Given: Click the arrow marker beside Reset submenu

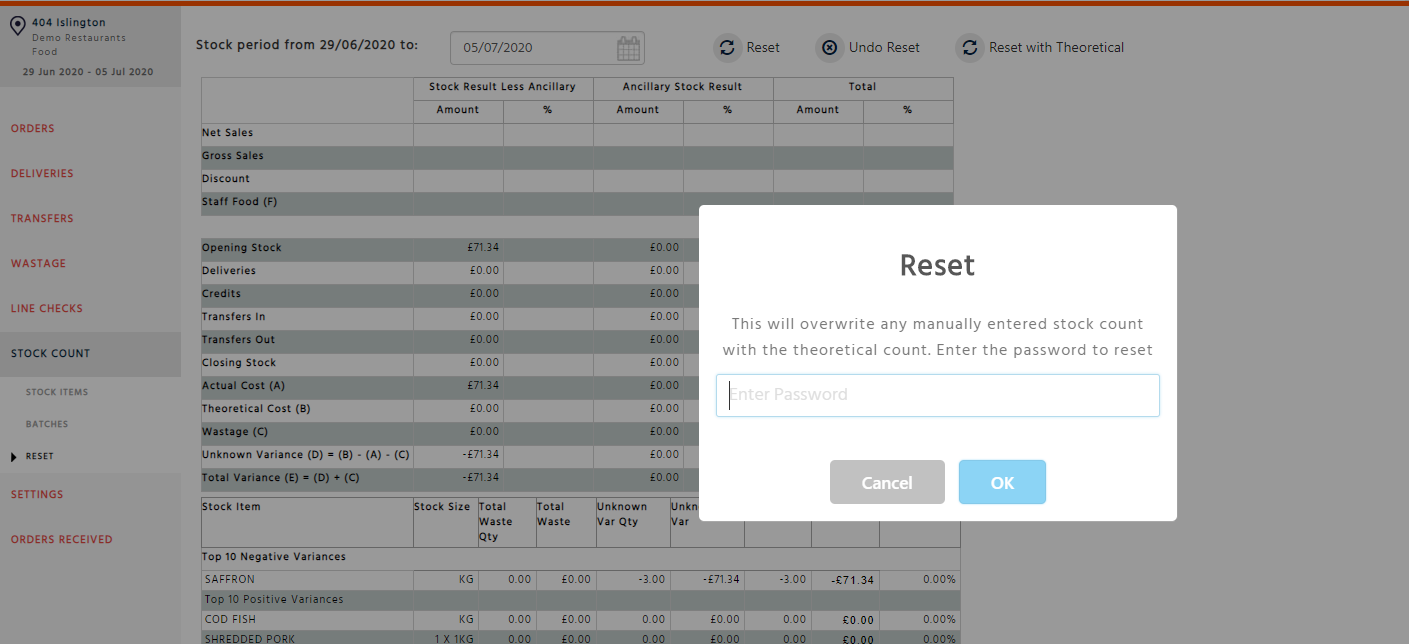Looking at the screenshot, I should coord(14,457).
